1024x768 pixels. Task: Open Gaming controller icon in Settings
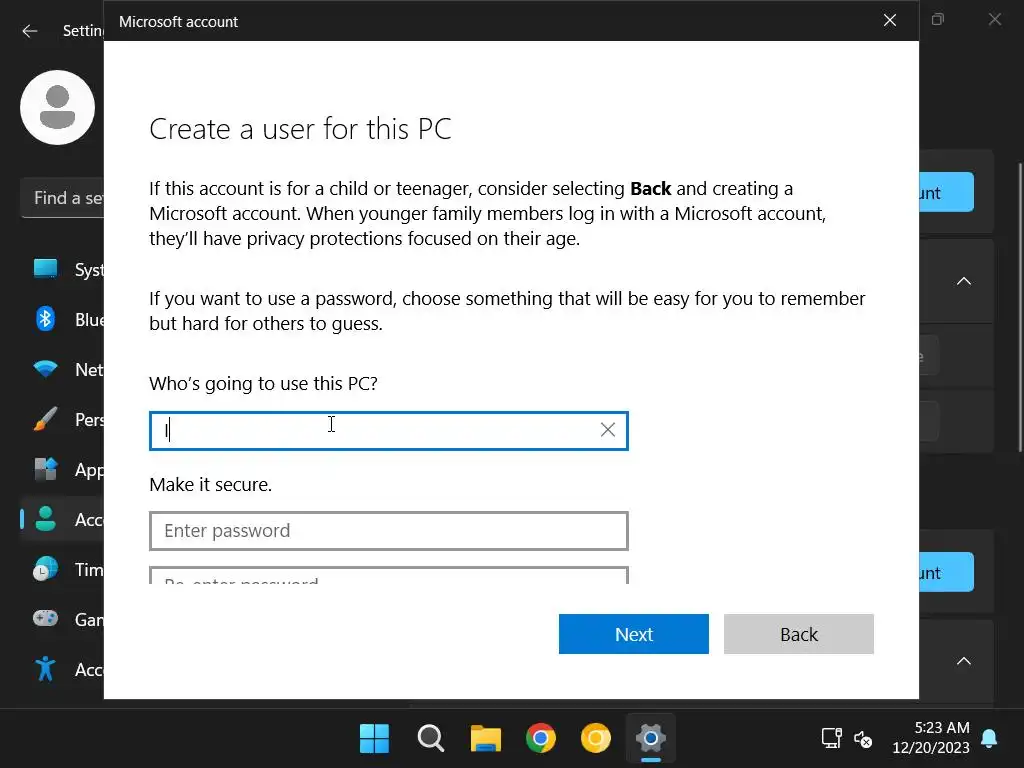tap(45, 618)
